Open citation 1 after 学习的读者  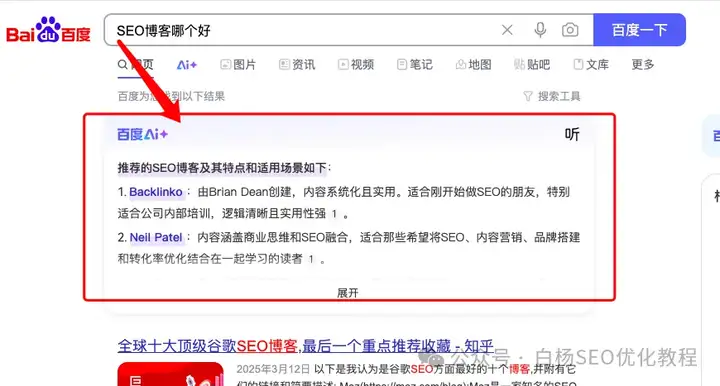311,259
